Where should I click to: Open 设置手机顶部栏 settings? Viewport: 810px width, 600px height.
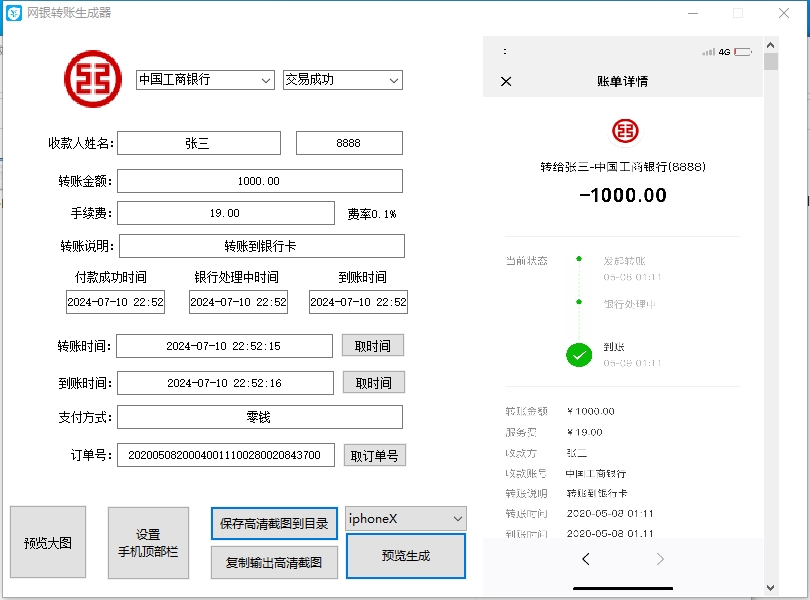[147, 542]
